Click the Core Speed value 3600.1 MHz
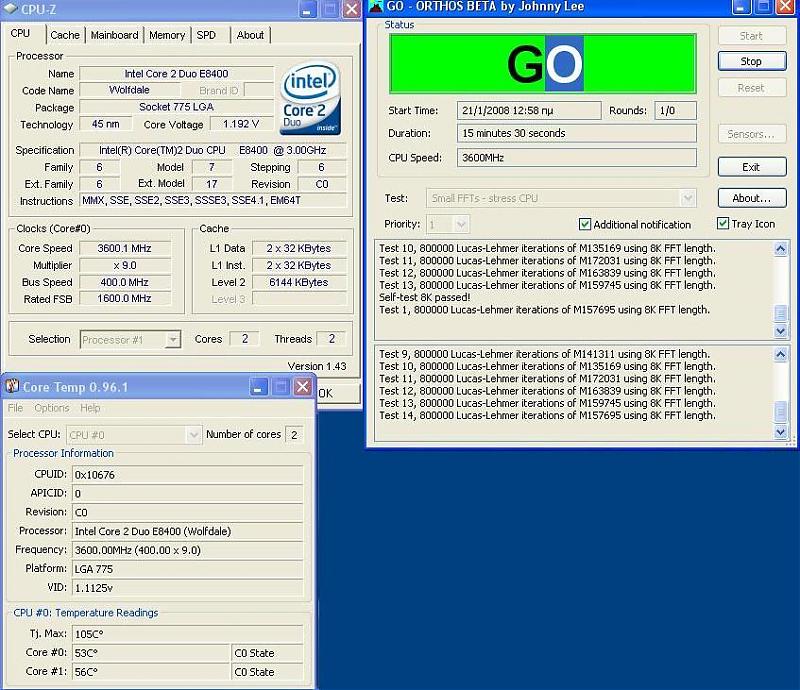800x690 pixels. click(124, 248)
